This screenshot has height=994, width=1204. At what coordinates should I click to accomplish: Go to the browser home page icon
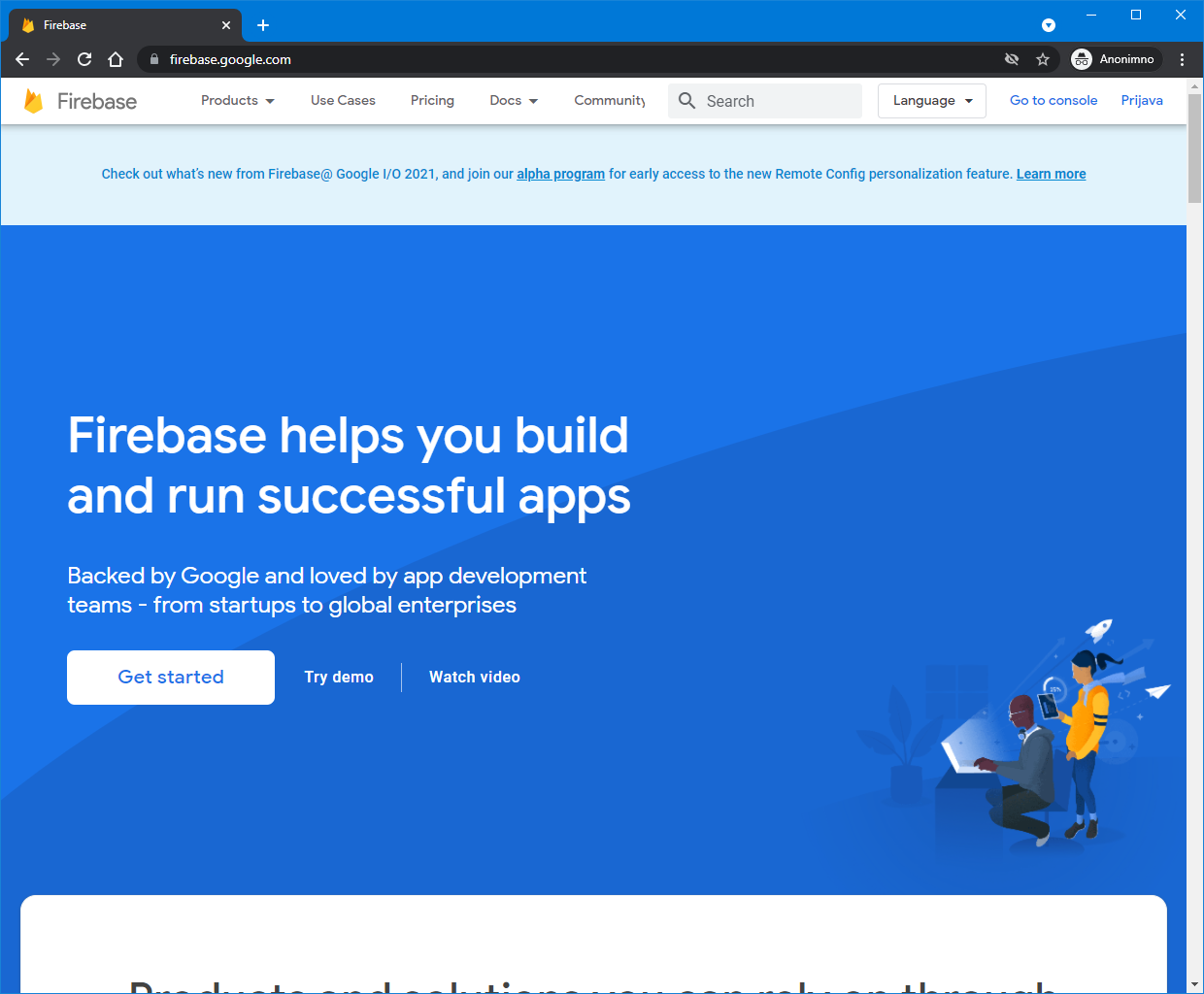[116, 59]
